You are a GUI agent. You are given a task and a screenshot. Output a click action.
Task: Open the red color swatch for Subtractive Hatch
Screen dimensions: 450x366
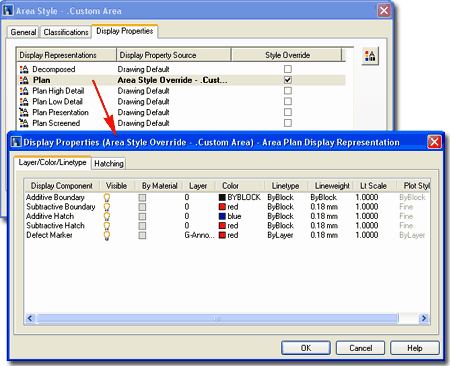[x=222, y=226]
